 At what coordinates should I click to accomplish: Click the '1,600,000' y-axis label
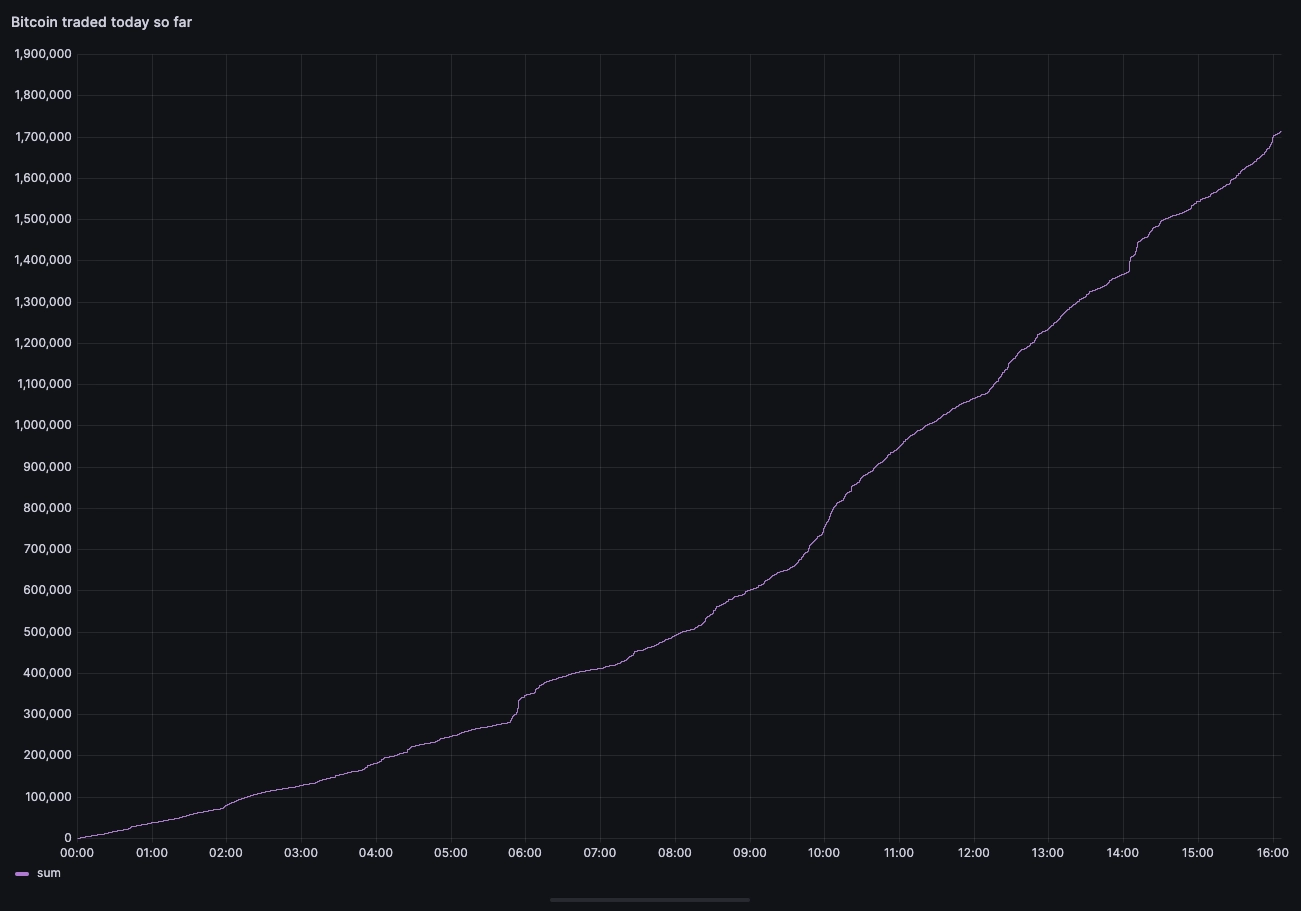pos(43,178)
